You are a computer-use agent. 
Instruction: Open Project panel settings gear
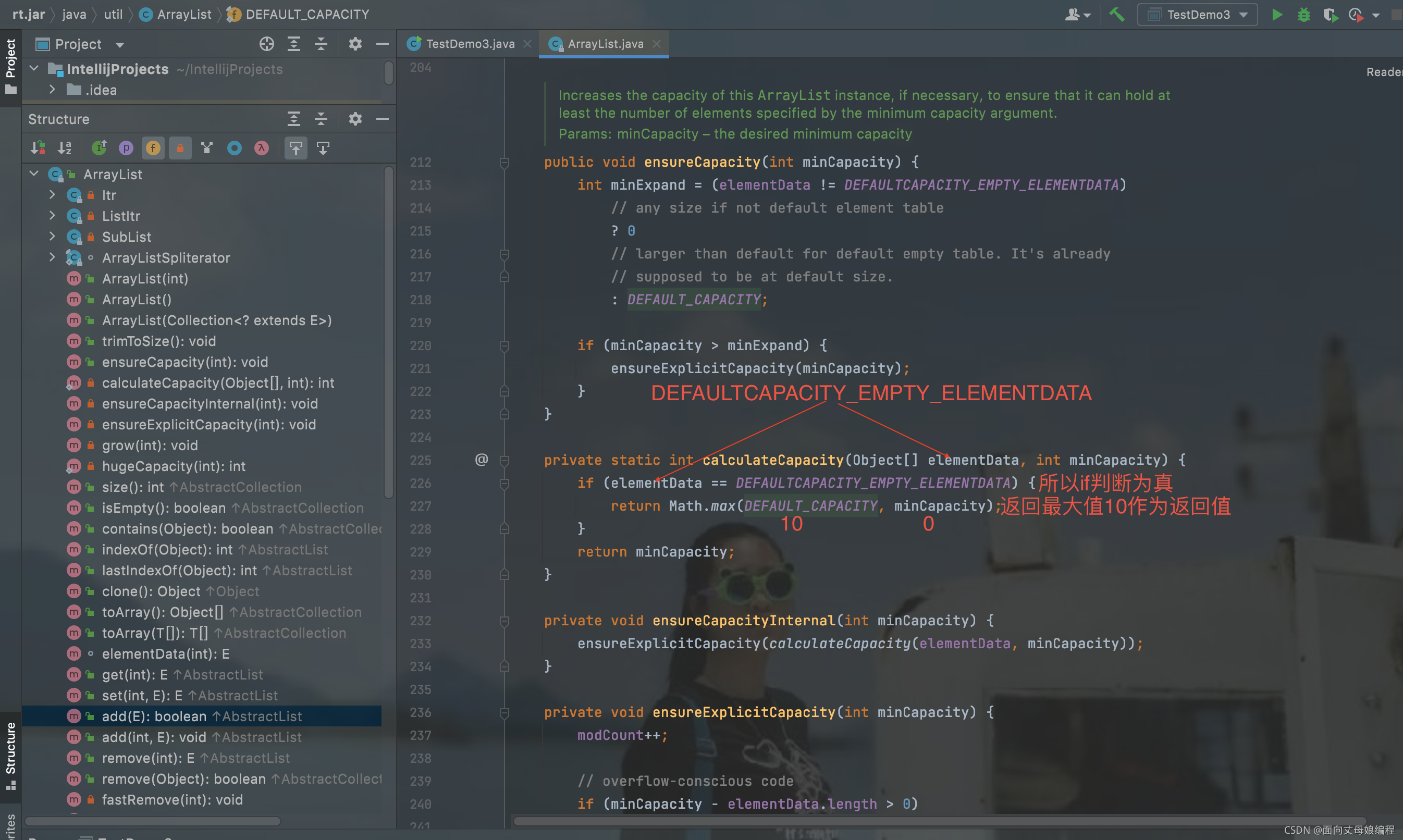(x=355, y=44)
